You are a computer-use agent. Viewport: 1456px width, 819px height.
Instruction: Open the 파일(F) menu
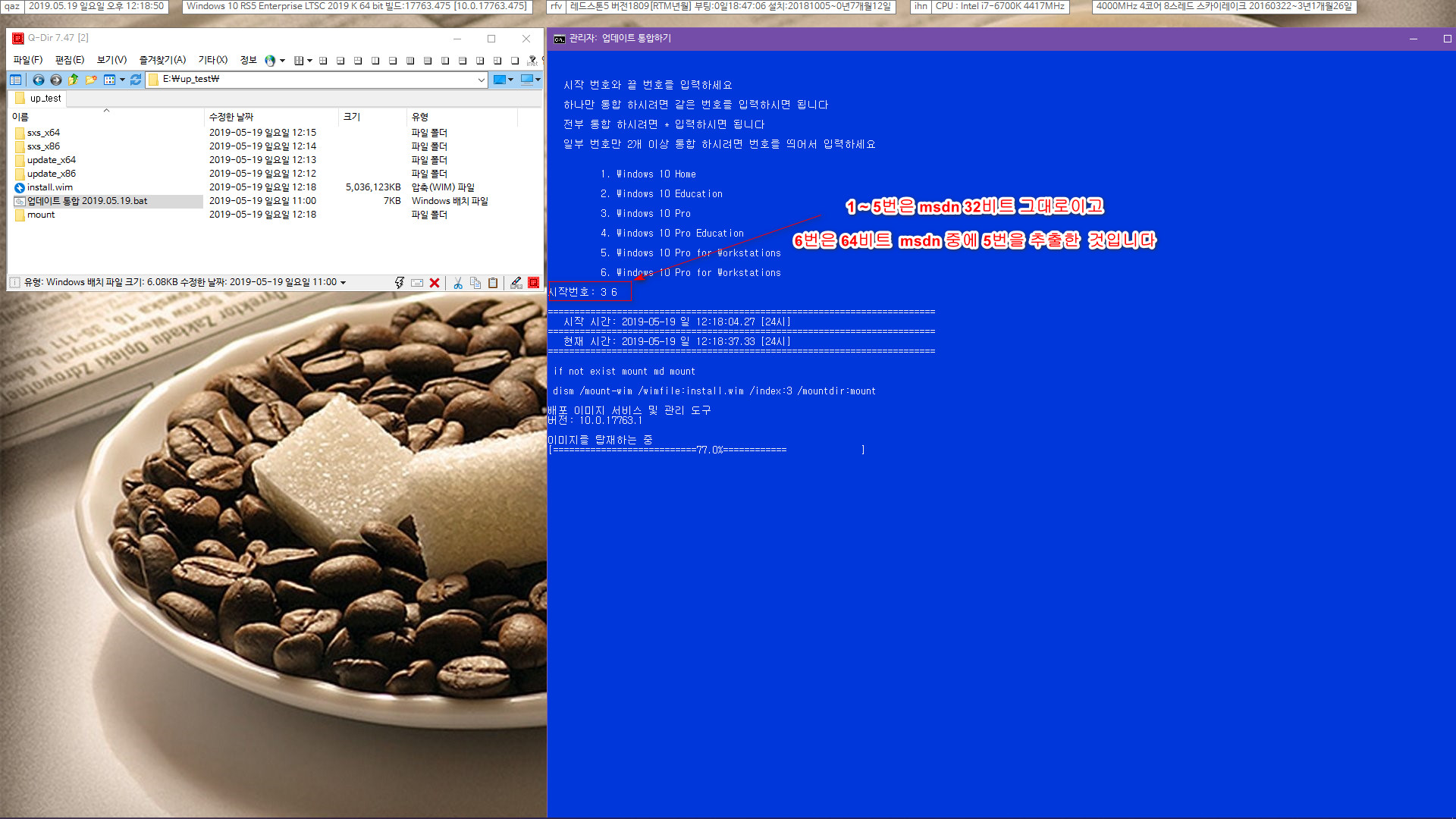pyautogui.click(x=28, y=60)
